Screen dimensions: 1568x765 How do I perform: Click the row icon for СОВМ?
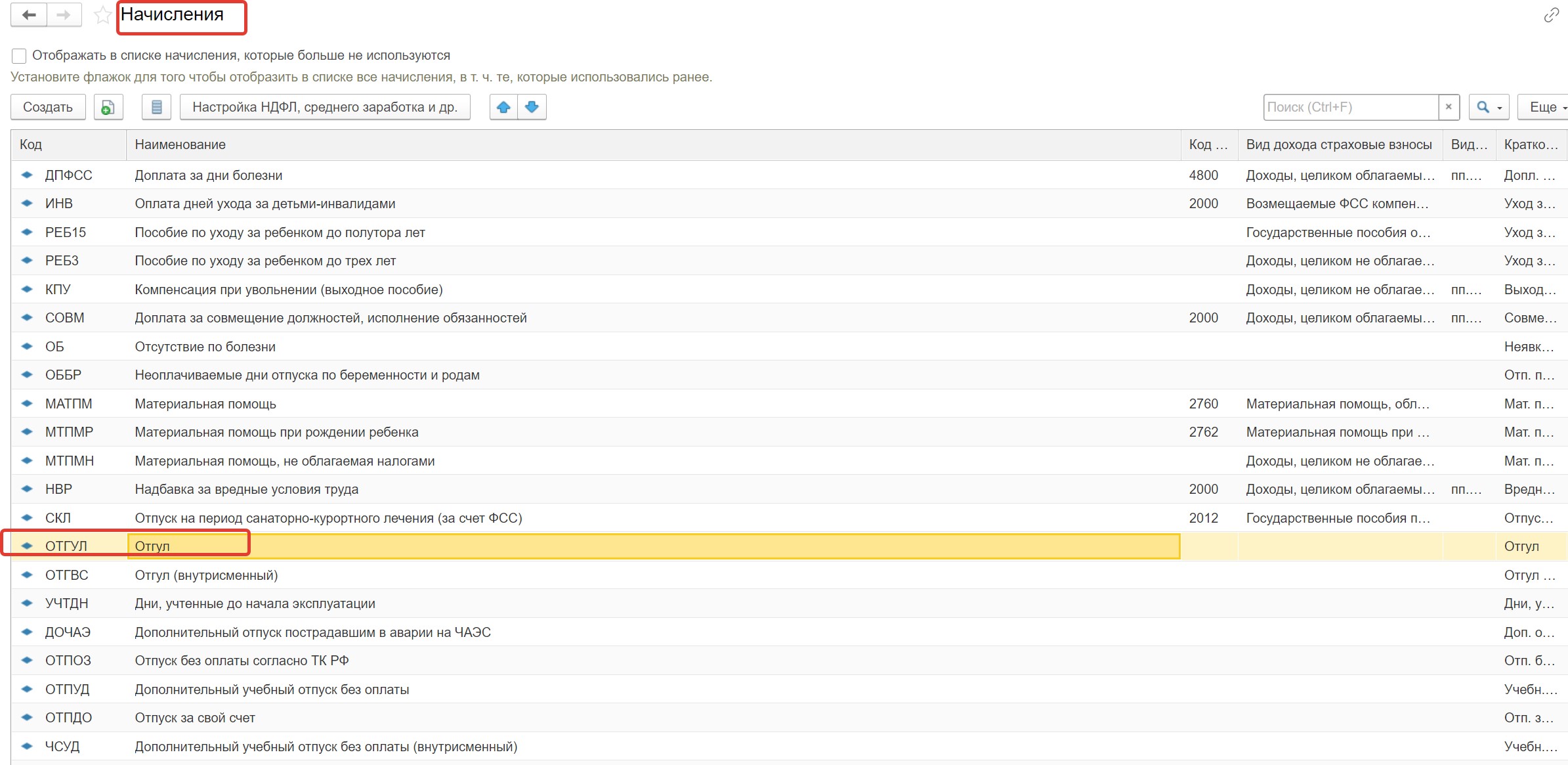point(27,318)
